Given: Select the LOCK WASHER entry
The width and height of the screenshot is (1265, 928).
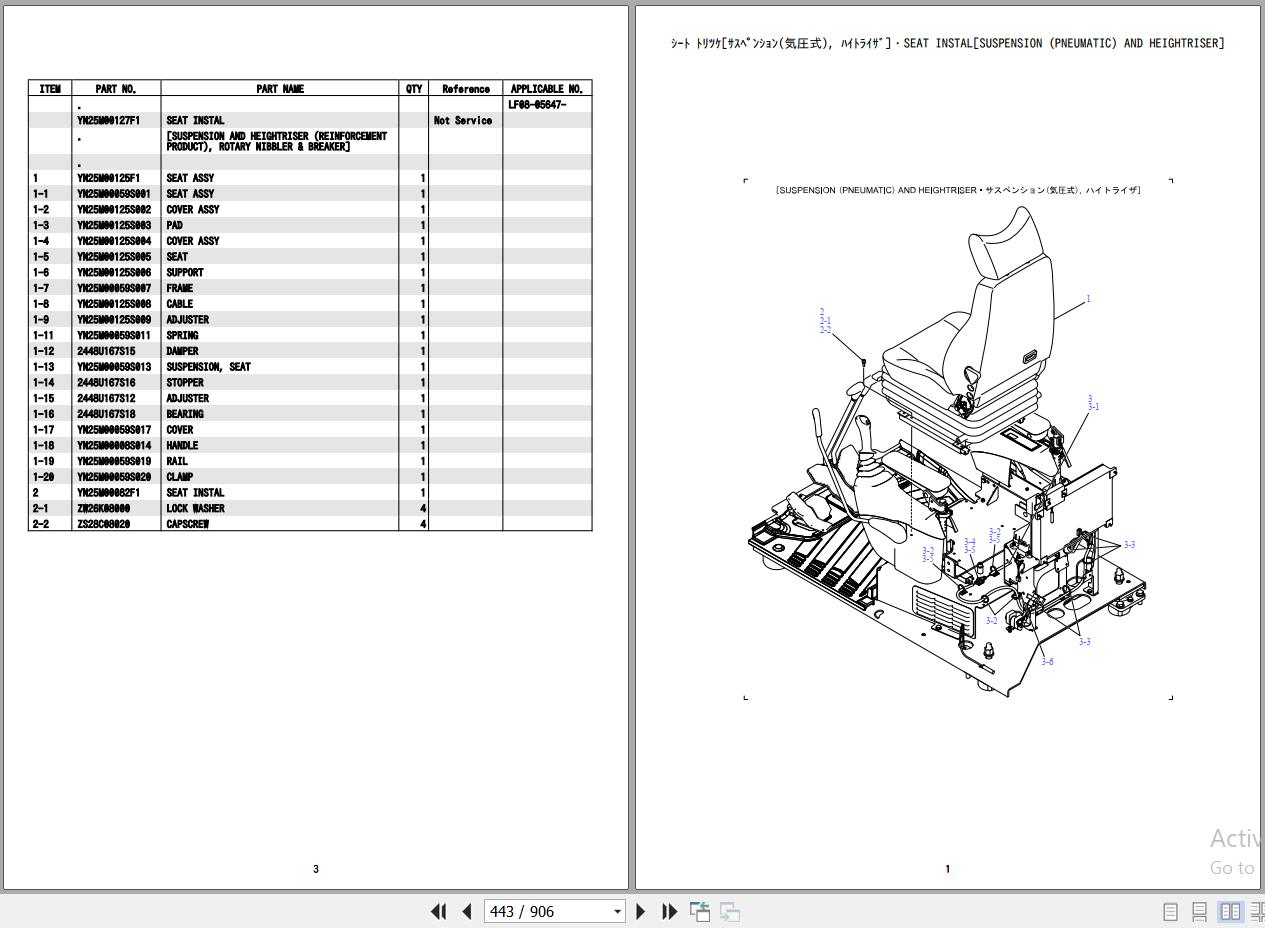Looking at the screenshot, I should coord(195,509).
